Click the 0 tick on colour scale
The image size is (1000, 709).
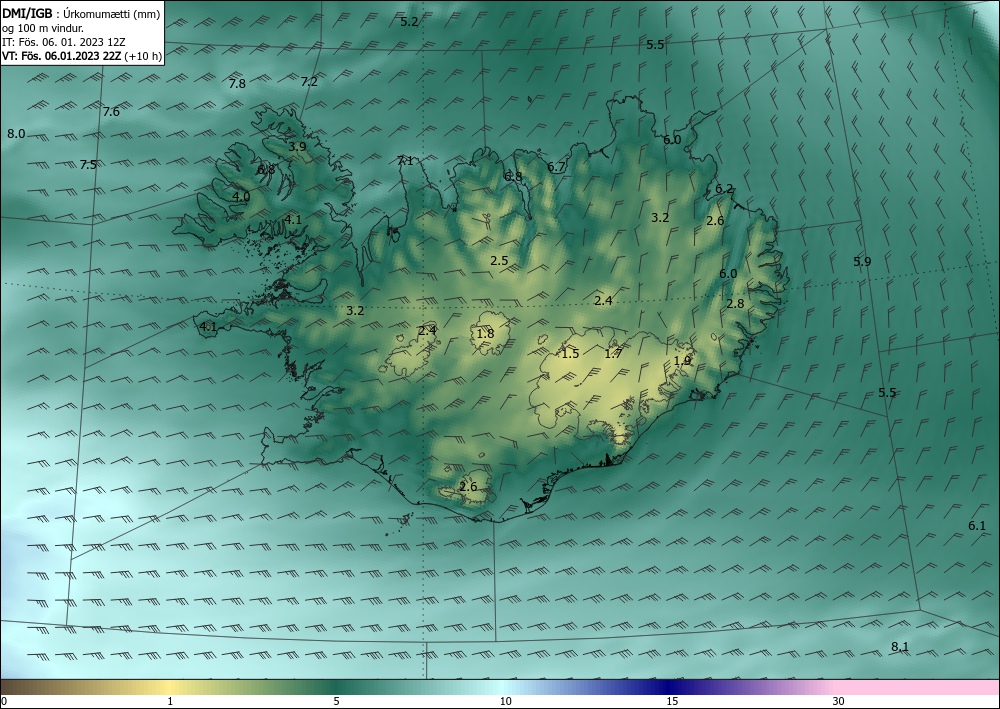pos(4,701)
